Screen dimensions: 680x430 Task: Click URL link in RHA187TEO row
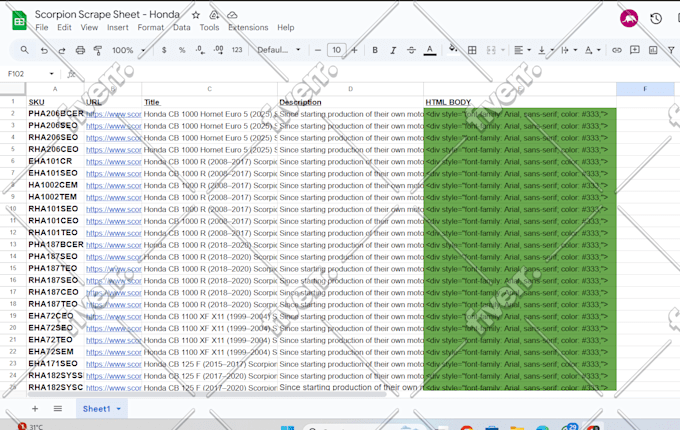[114, 304]
